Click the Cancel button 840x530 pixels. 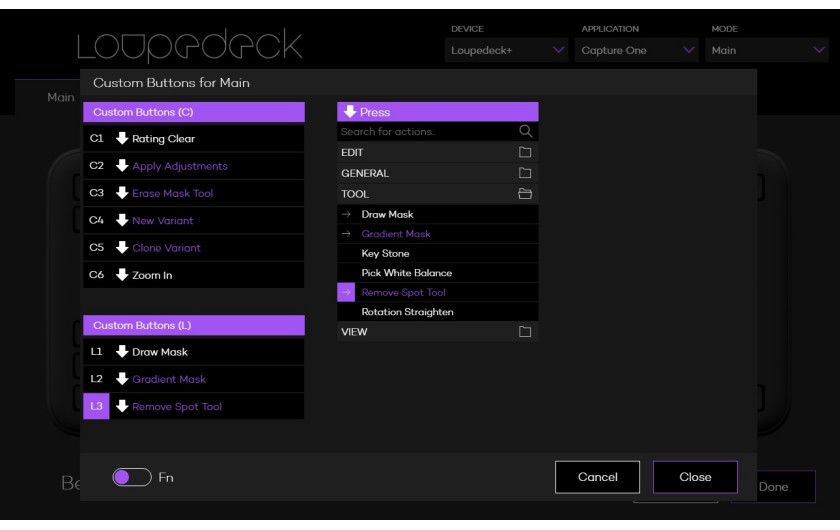click(597, 477)
